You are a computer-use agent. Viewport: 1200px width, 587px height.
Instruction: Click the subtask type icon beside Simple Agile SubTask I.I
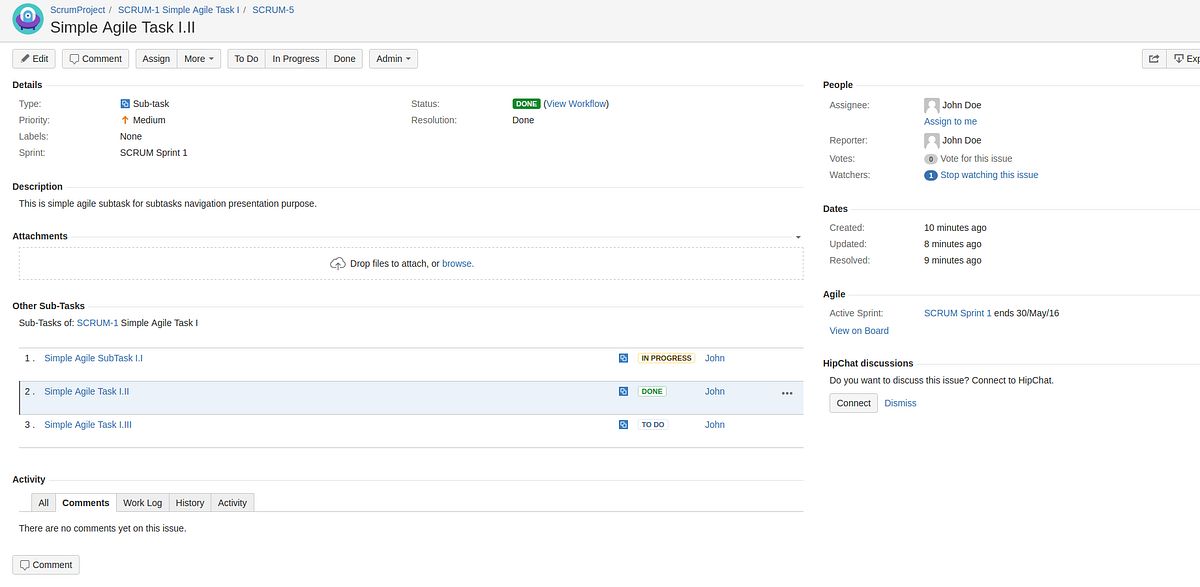(623, 358)
